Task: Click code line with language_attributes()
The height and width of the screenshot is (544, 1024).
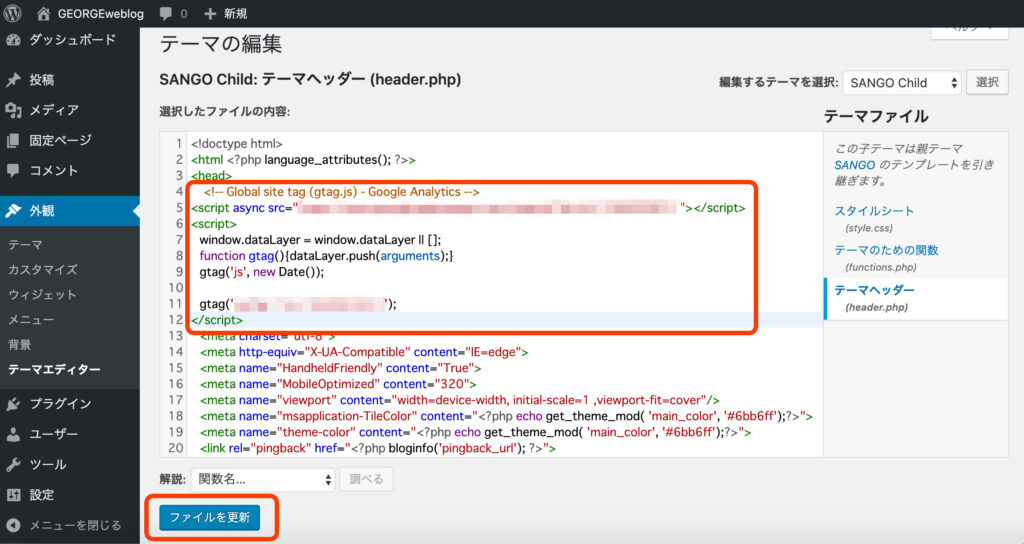Action: (303, 160)
